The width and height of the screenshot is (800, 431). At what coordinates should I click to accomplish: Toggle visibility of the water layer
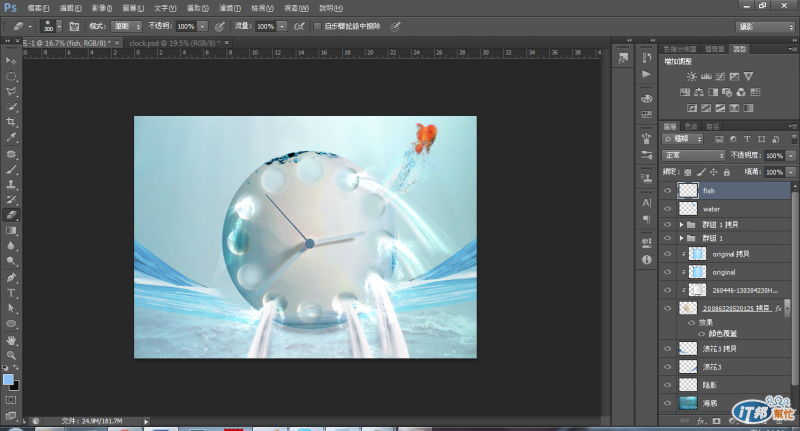point(668,209)
